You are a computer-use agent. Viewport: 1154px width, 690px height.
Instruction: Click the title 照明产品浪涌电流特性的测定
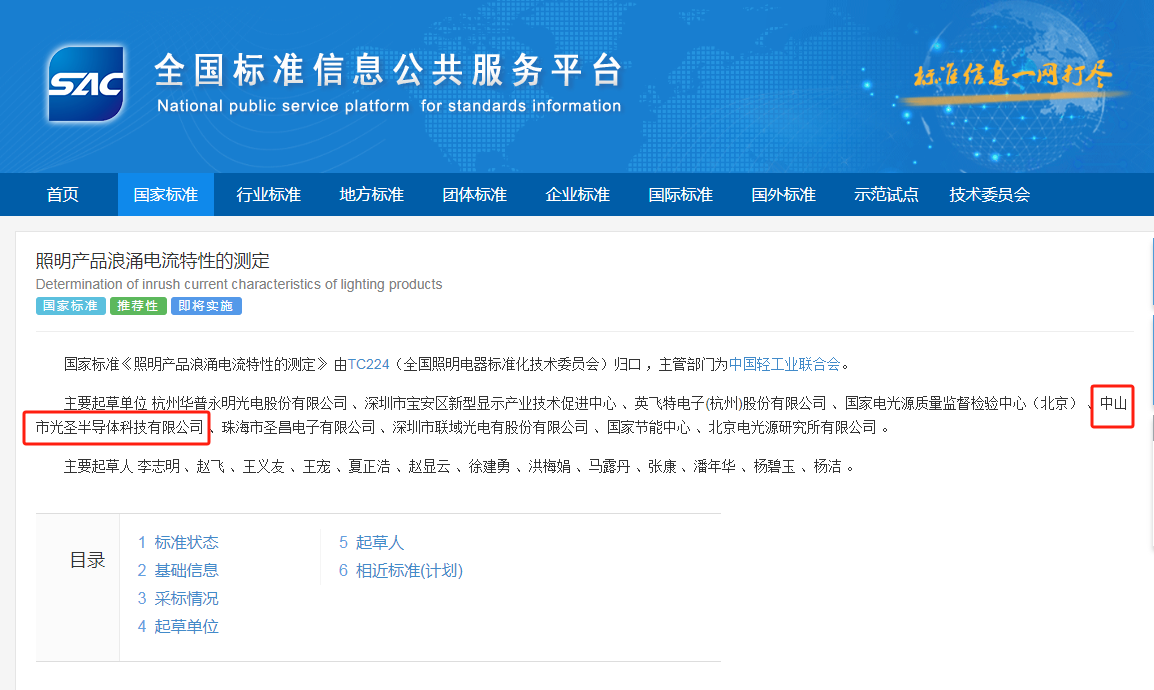(153, 260)
